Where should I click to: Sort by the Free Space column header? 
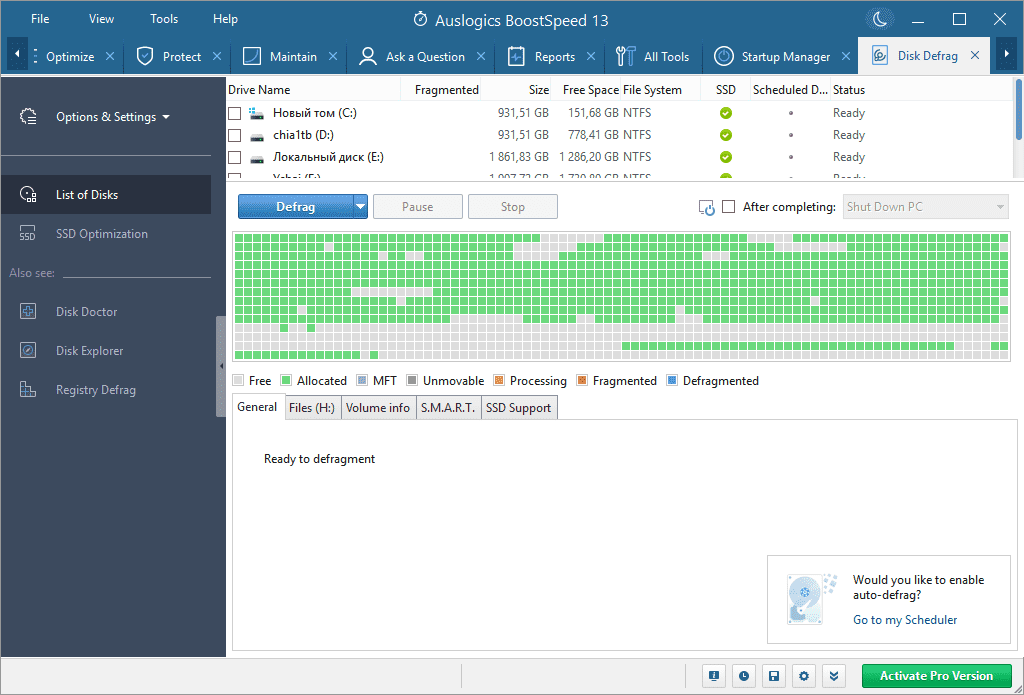(x=590, y=89)
